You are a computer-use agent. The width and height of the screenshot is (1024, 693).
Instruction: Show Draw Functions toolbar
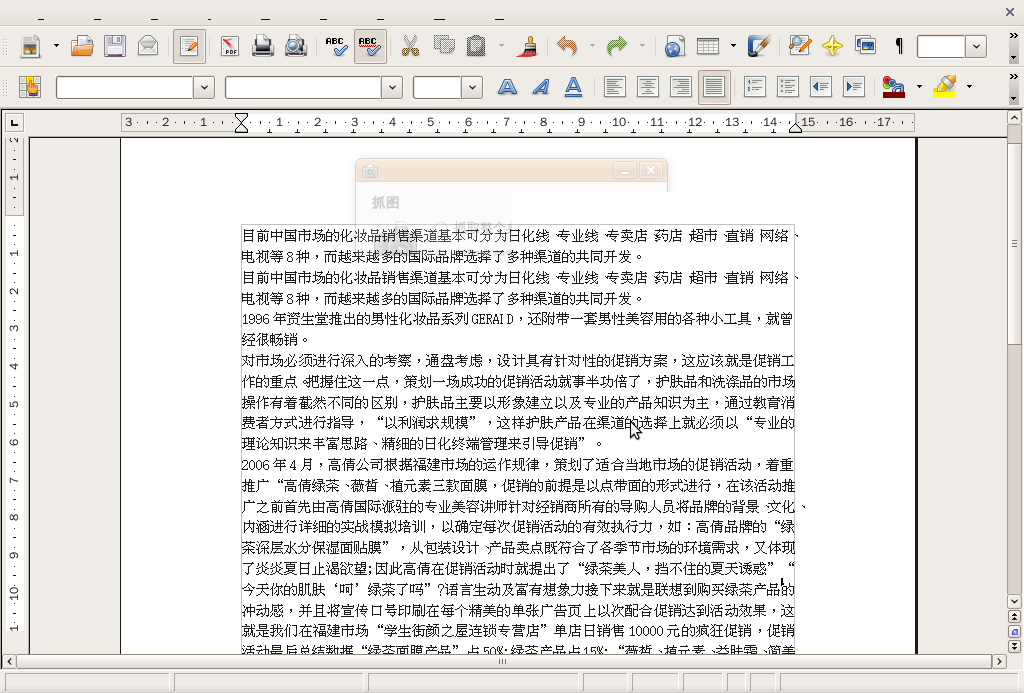(x=758, y=46)
